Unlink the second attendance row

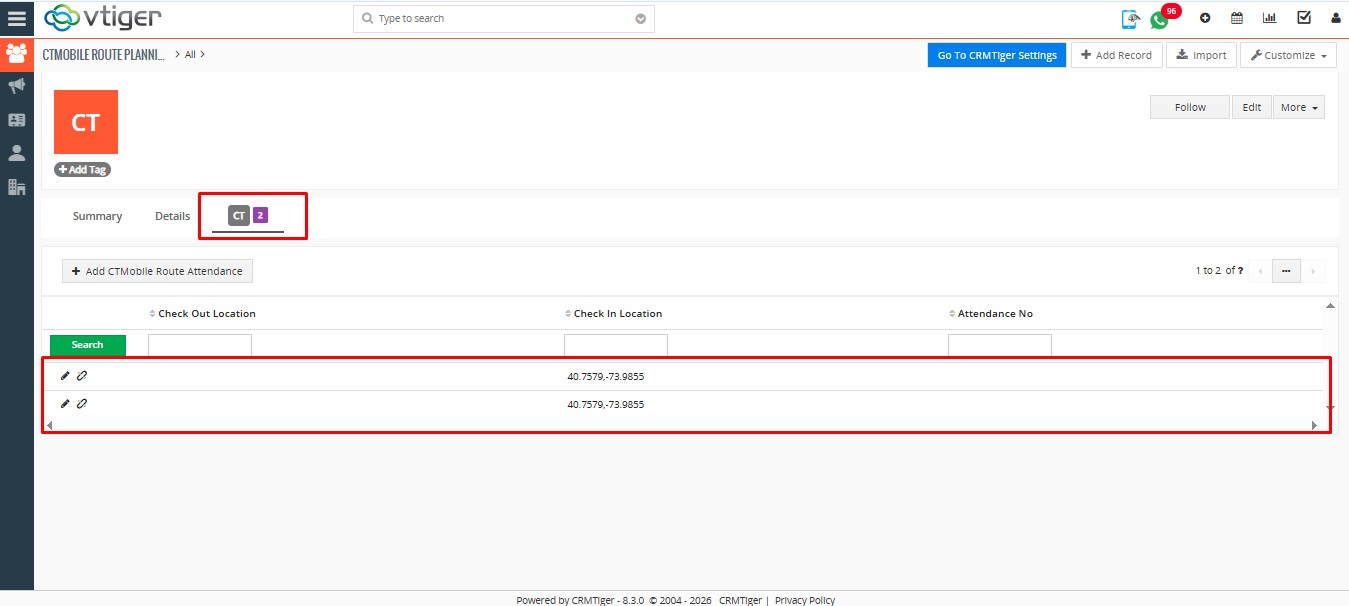click(82, 403)
